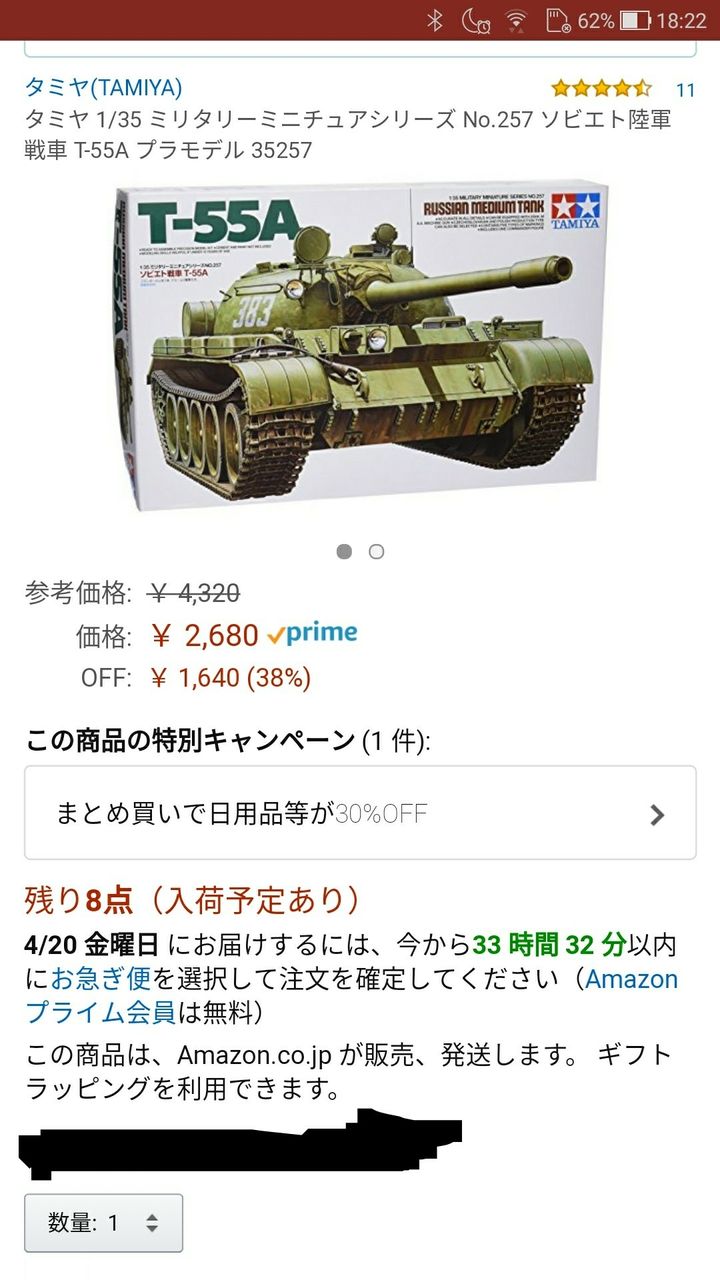
Task: Open the タミヤ(TAMIYA) brand link
Action: click(x=103, y=87)
